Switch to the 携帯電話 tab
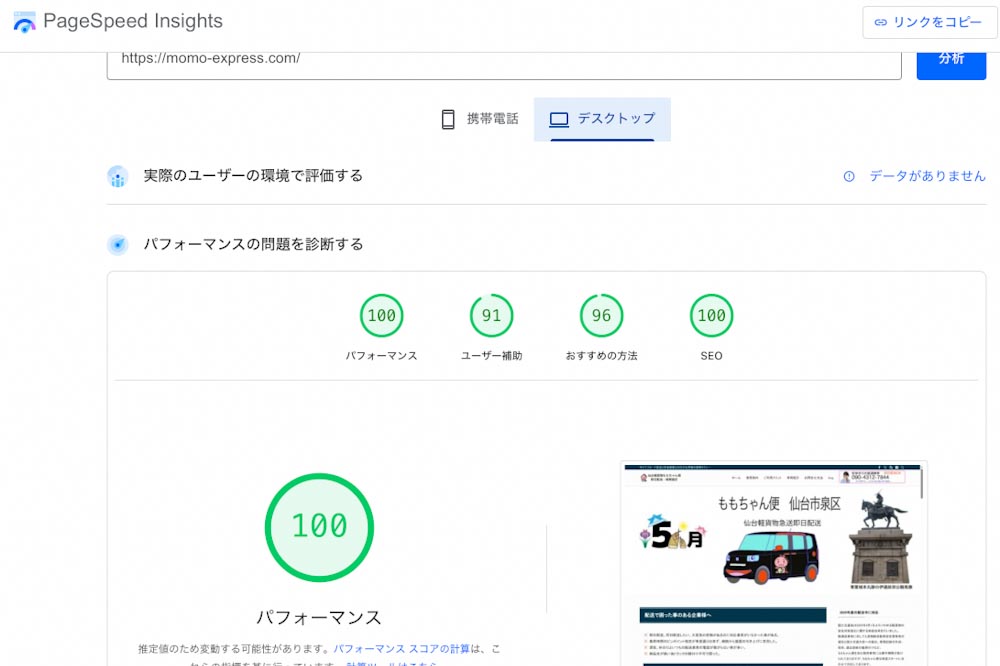The height and width of the screenshot is (666, 1000). (x=480, y=119)
